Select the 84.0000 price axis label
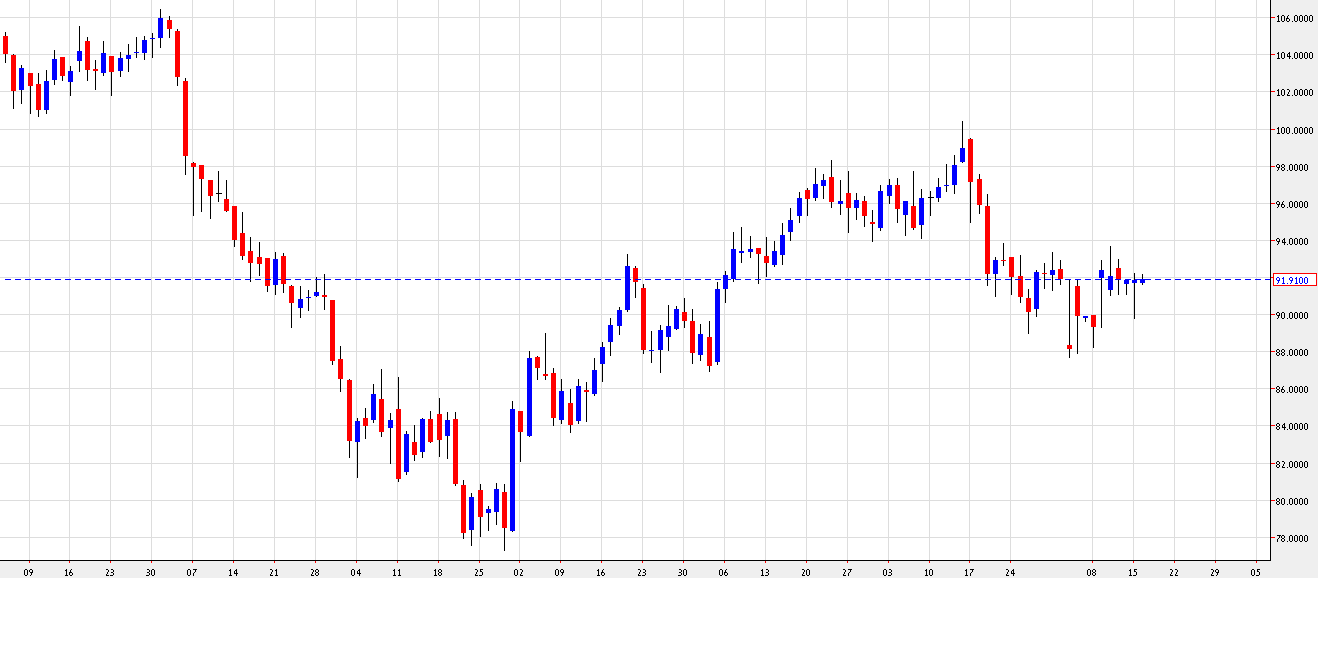This screenshot has height=648, width=1318. coord(1294,426)
